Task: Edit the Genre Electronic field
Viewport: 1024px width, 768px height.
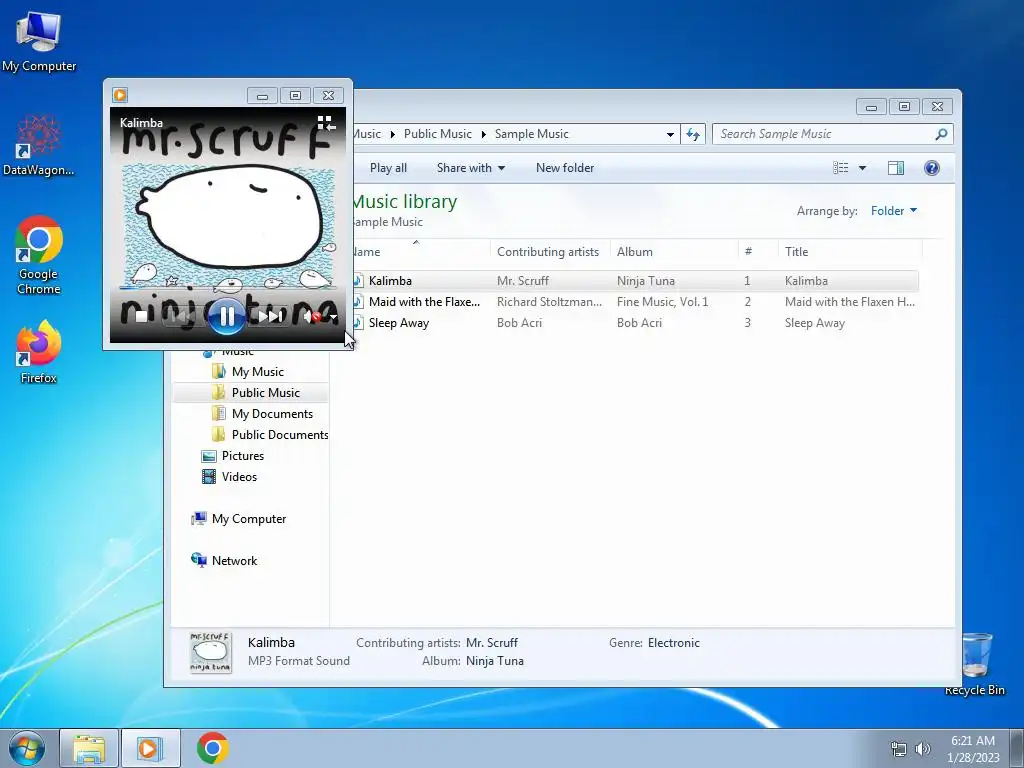Action: (673, 643)
